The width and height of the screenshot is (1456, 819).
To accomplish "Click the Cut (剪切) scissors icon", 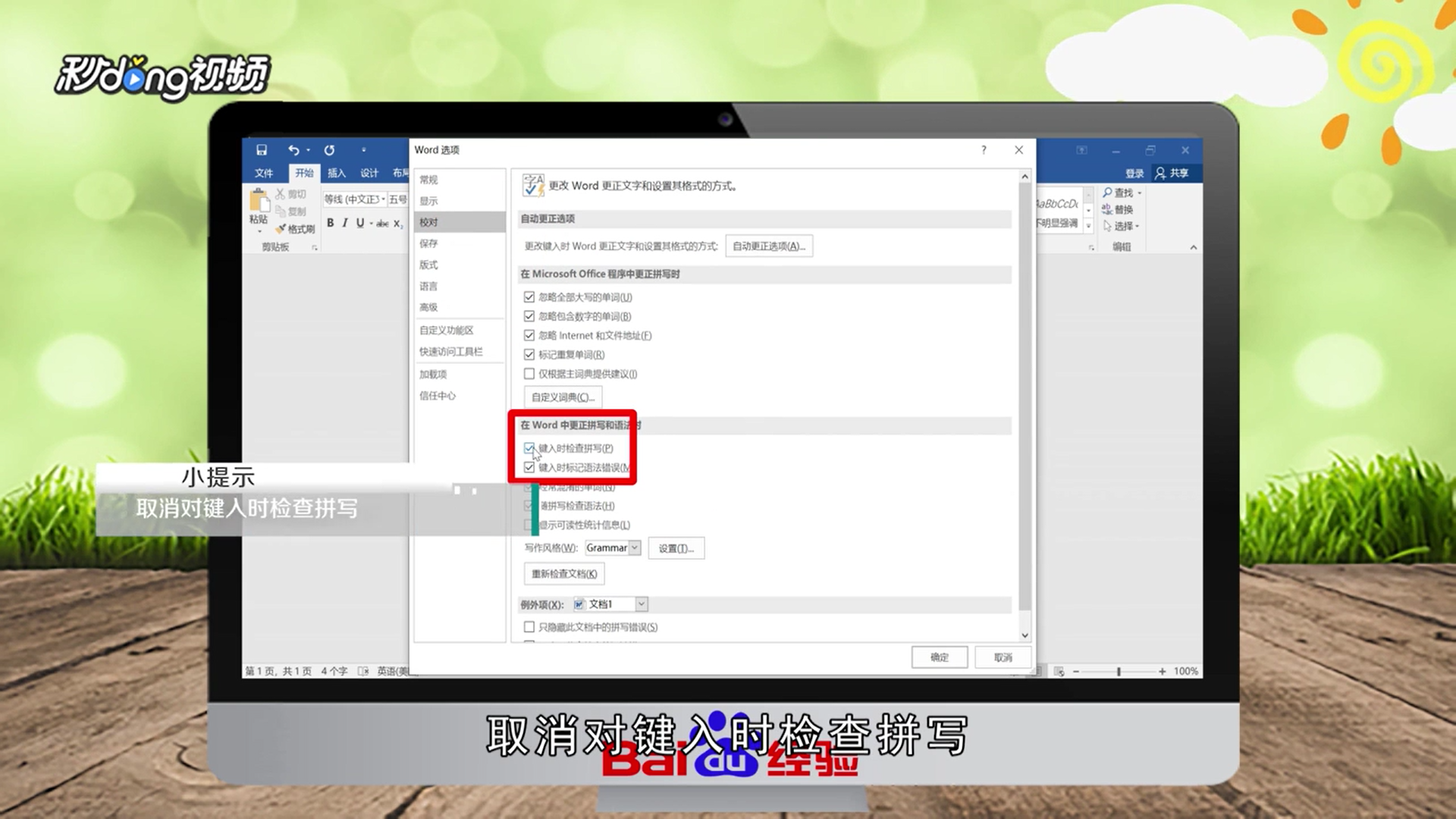I will (281, 194).
